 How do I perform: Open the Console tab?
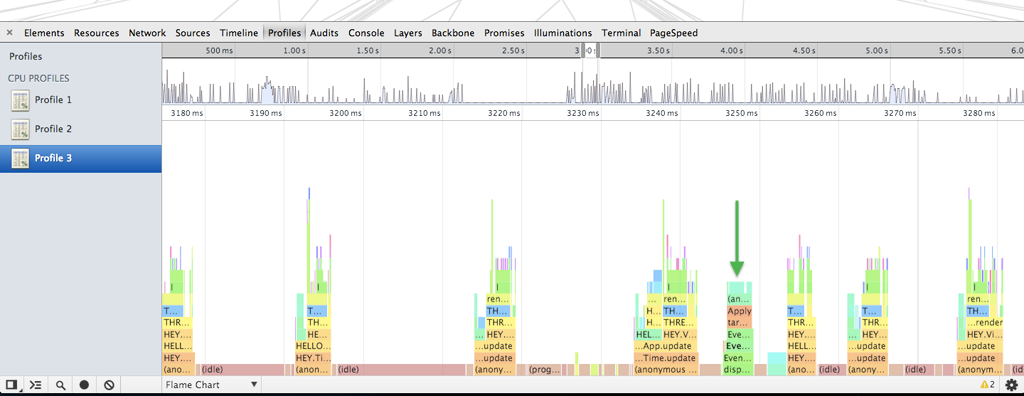click(x=366, y=33)
